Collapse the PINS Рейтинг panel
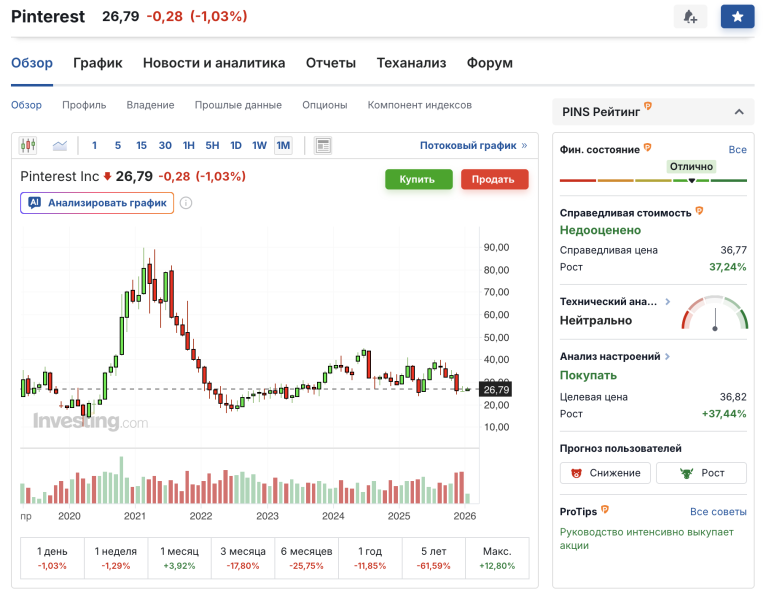 (738, 112)
